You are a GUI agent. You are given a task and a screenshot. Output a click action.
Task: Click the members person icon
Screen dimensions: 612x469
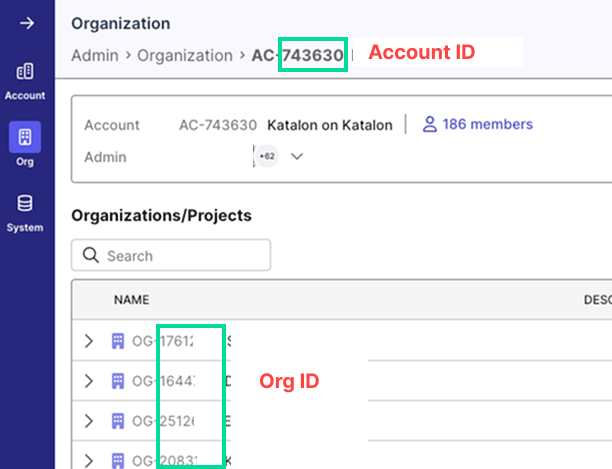click(x=430, y=124)
